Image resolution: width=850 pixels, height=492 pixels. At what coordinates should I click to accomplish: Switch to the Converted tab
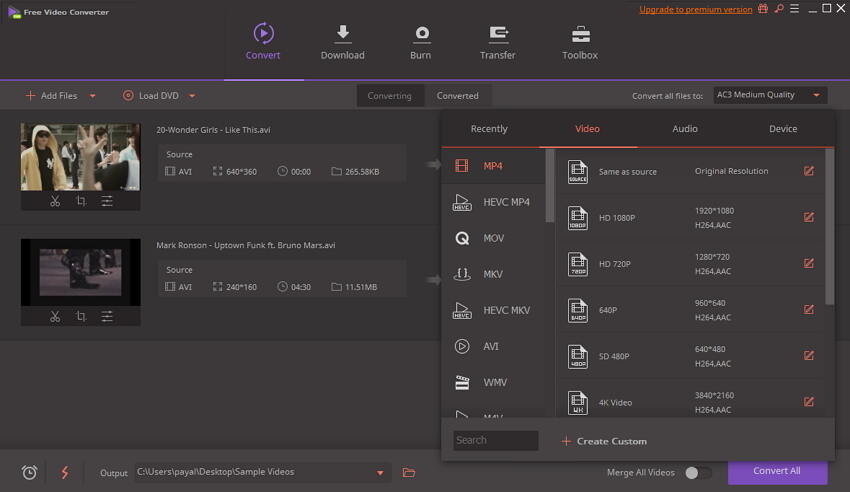click(x=457, y=96)
